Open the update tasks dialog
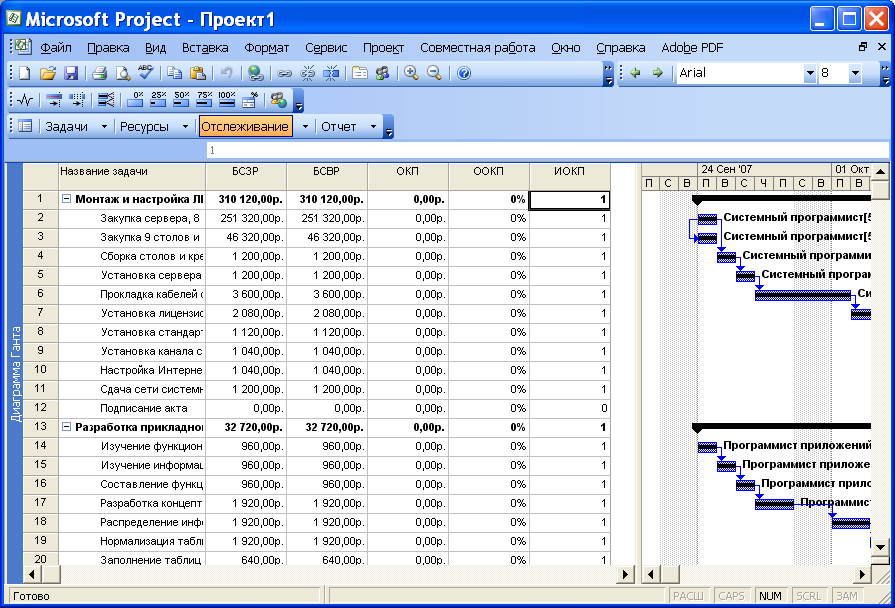The width and height of the screenshot is (895, 608). click(249, 100)
